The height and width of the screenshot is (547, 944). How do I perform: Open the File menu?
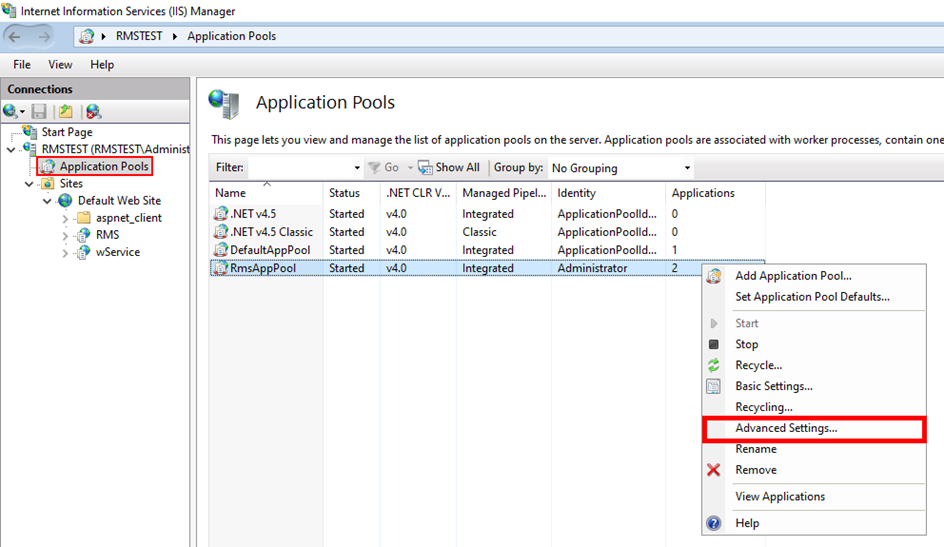click(x=22, y=64)
